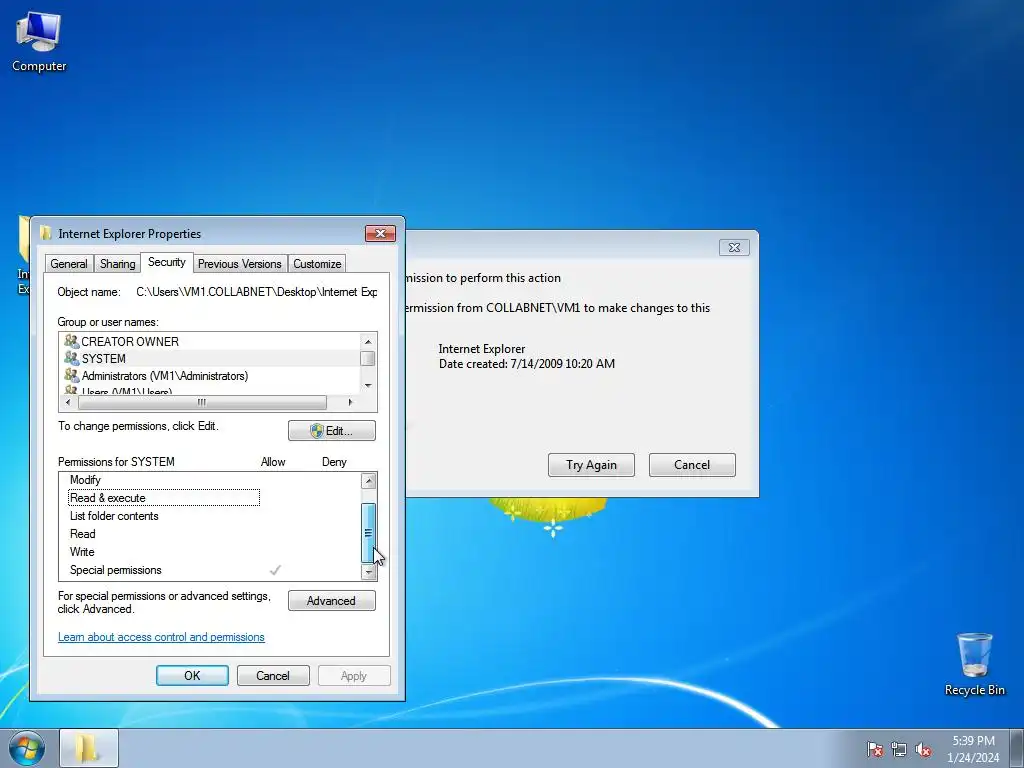Switch to the Sharing tab
The height and width of the screenshot is (768, 1024).
[x=118, y=264]
